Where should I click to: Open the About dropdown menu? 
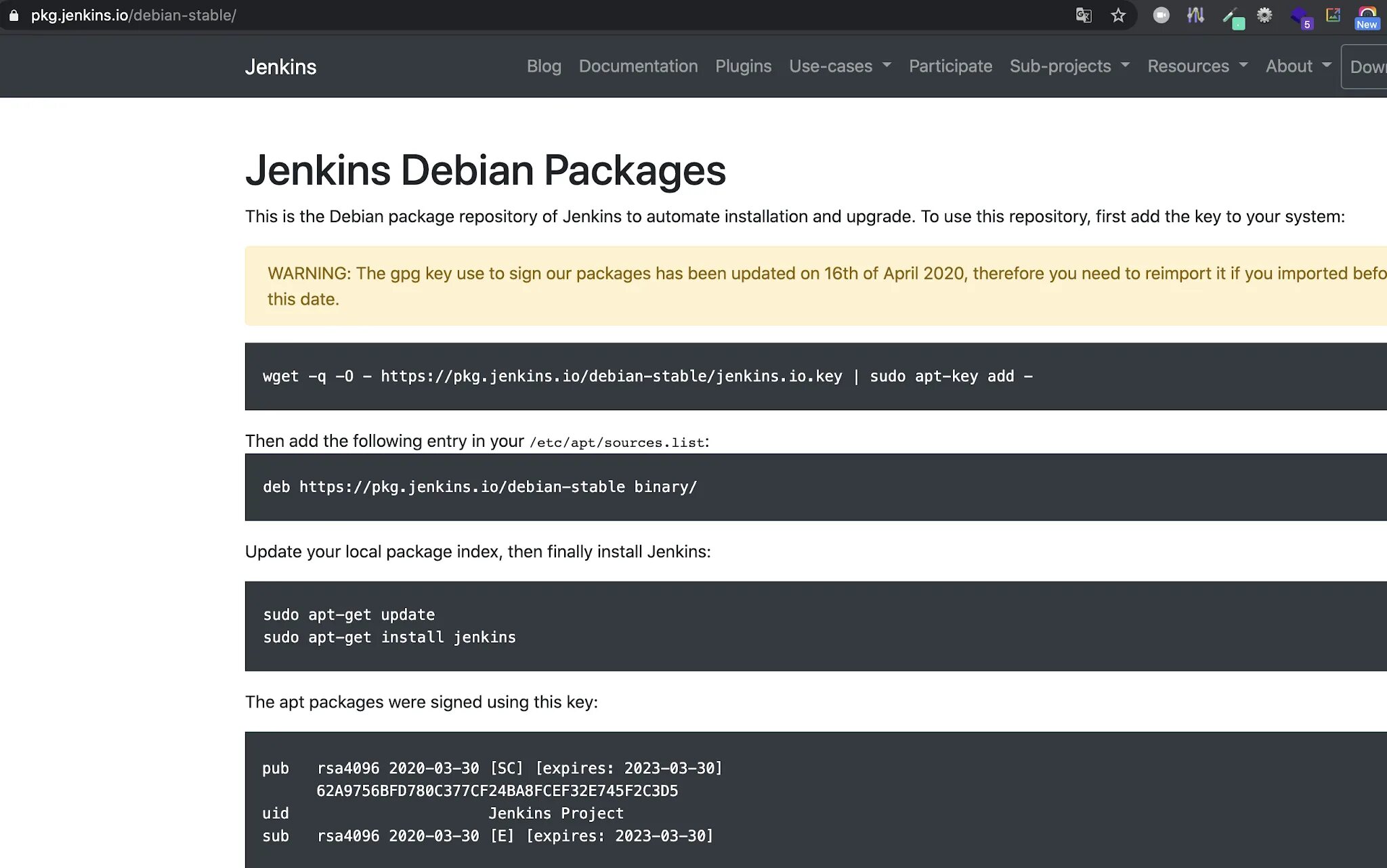[1298, 66]
